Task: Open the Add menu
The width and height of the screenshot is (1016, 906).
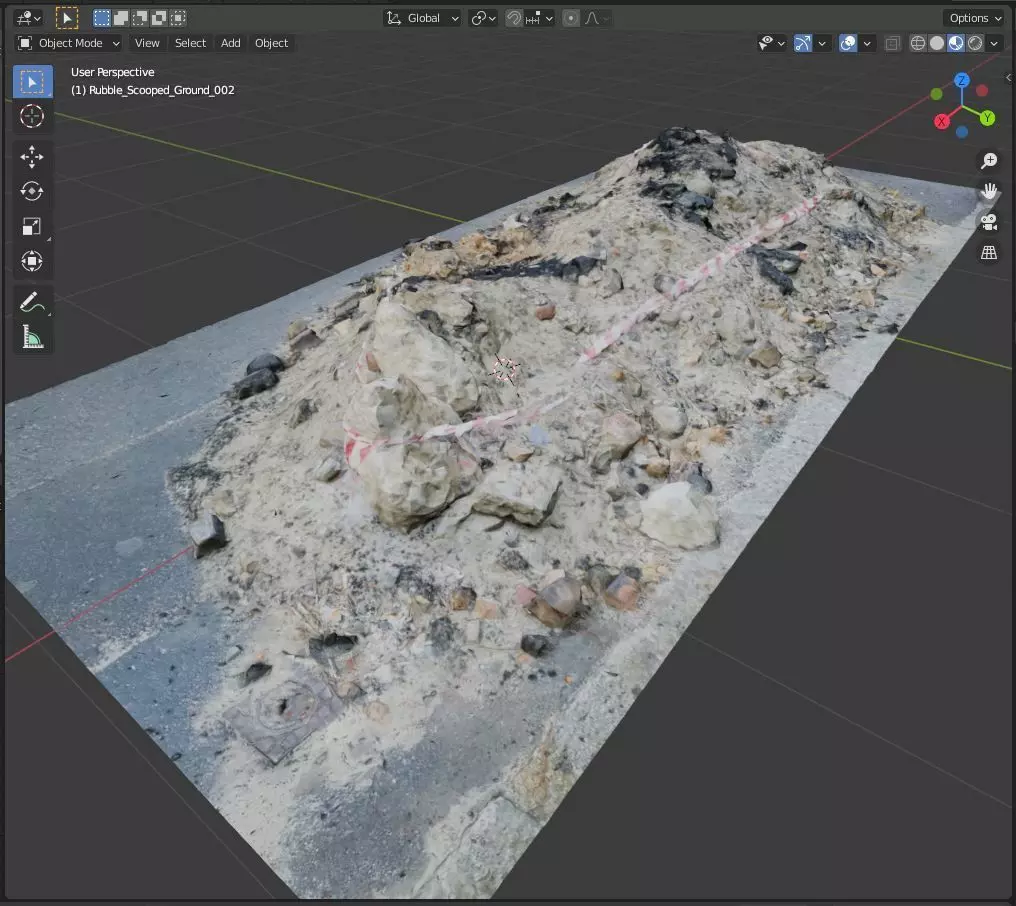Action: [x=231, y=43]
